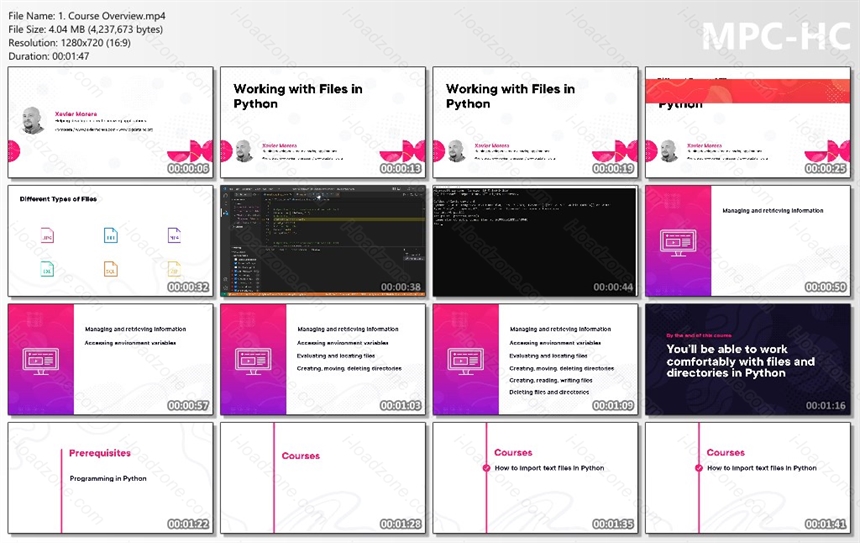Select the thumbnail stamped 00:00:06
This screenshot has height=543, width=860.
coord(110,122)
